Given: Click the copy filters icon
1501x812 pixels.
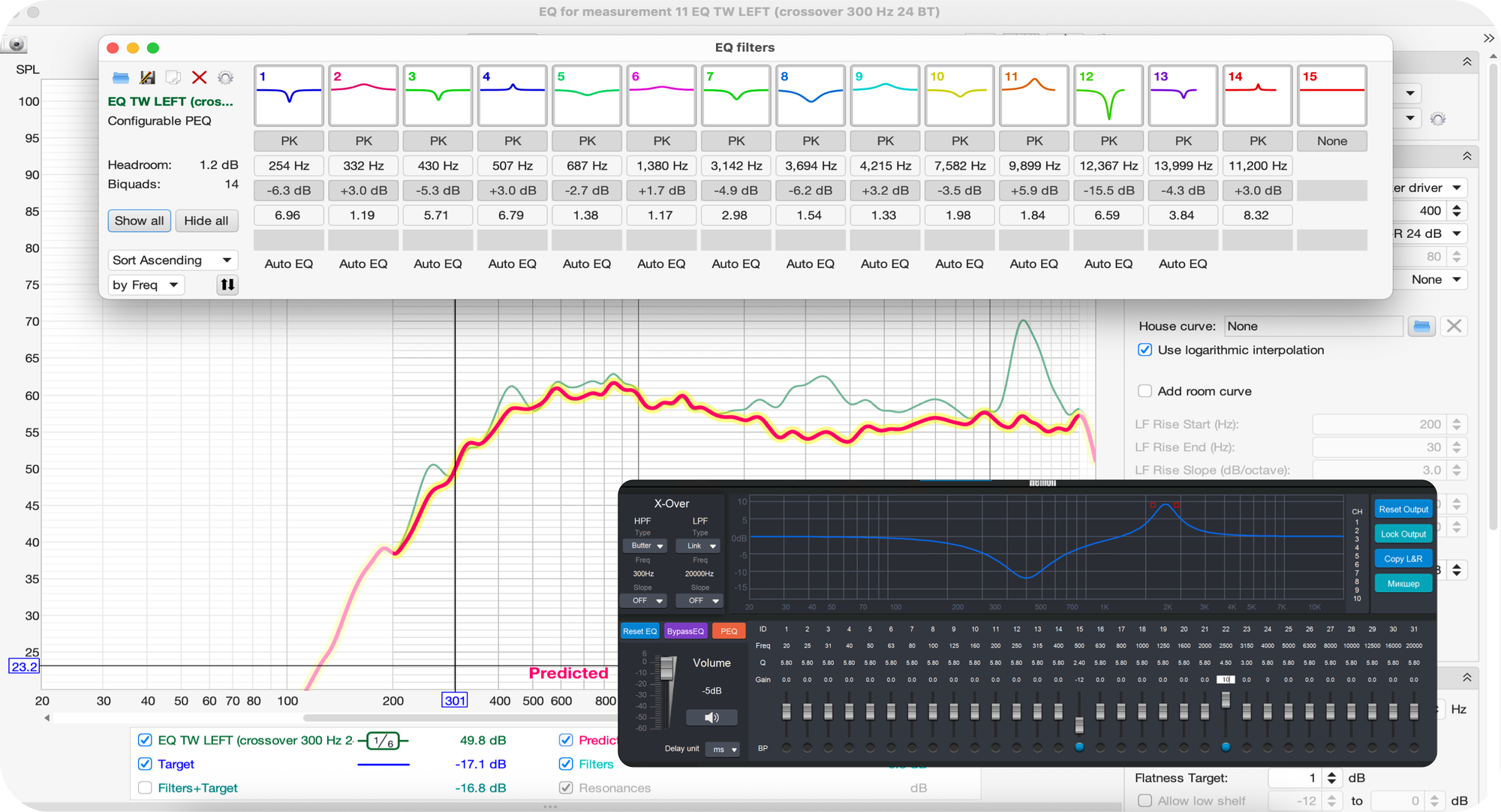Looking at the screenshot, I should [173, 78].
